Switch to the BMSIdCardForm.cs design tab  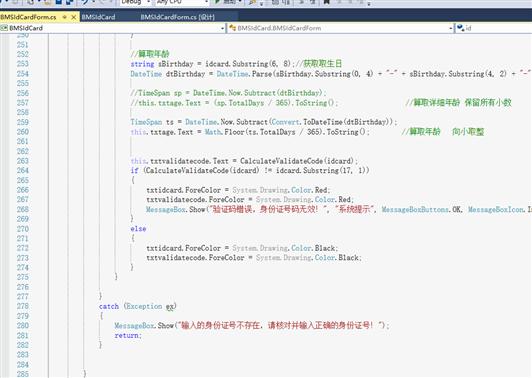click(177, 17)
